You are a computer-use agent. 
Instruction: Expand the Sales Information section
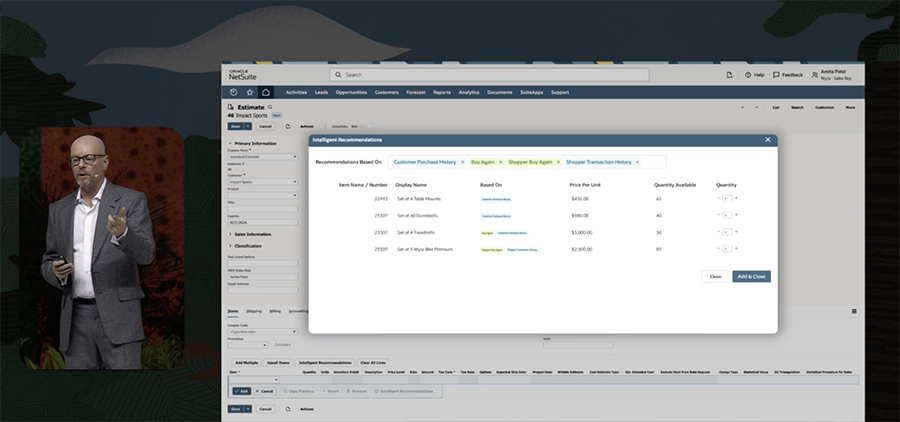(x=230, y=234)
